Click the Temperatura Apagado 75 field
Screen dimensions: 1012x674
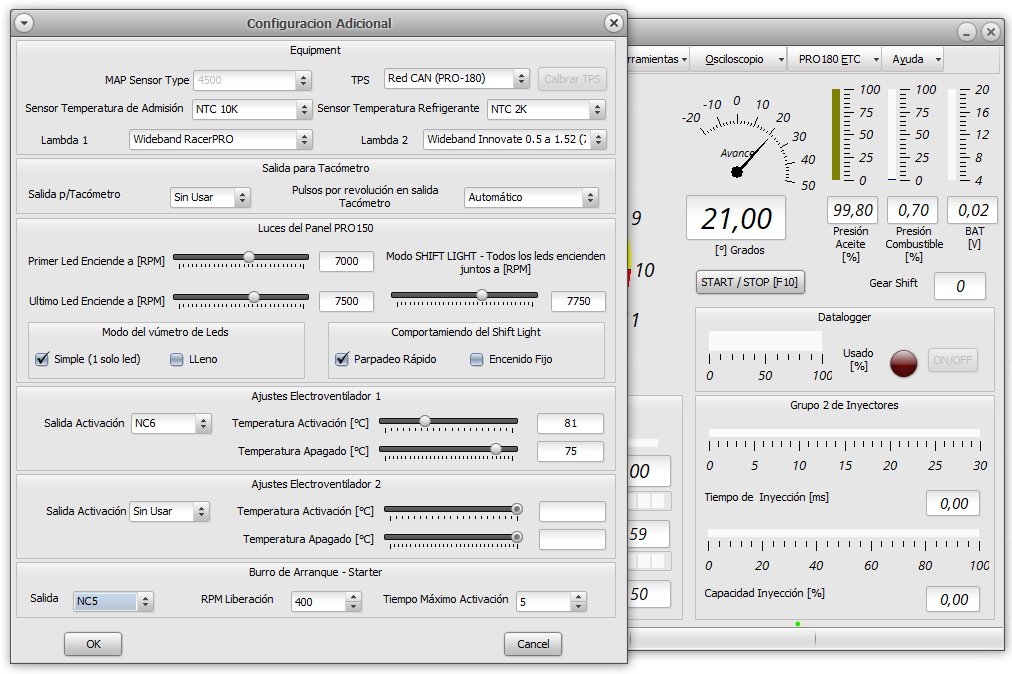pos(571,451)
